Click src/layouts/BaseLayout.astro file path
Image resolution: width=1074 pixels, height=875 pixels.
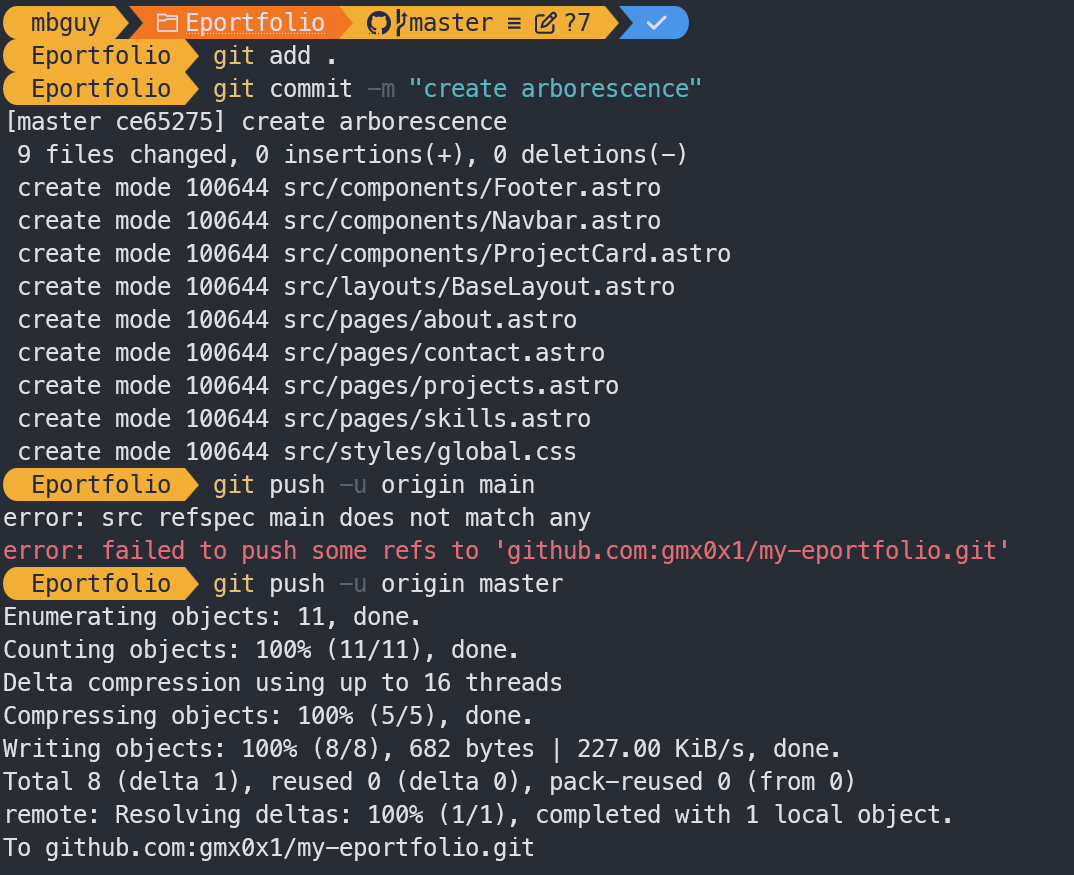[x=479, y=287]
